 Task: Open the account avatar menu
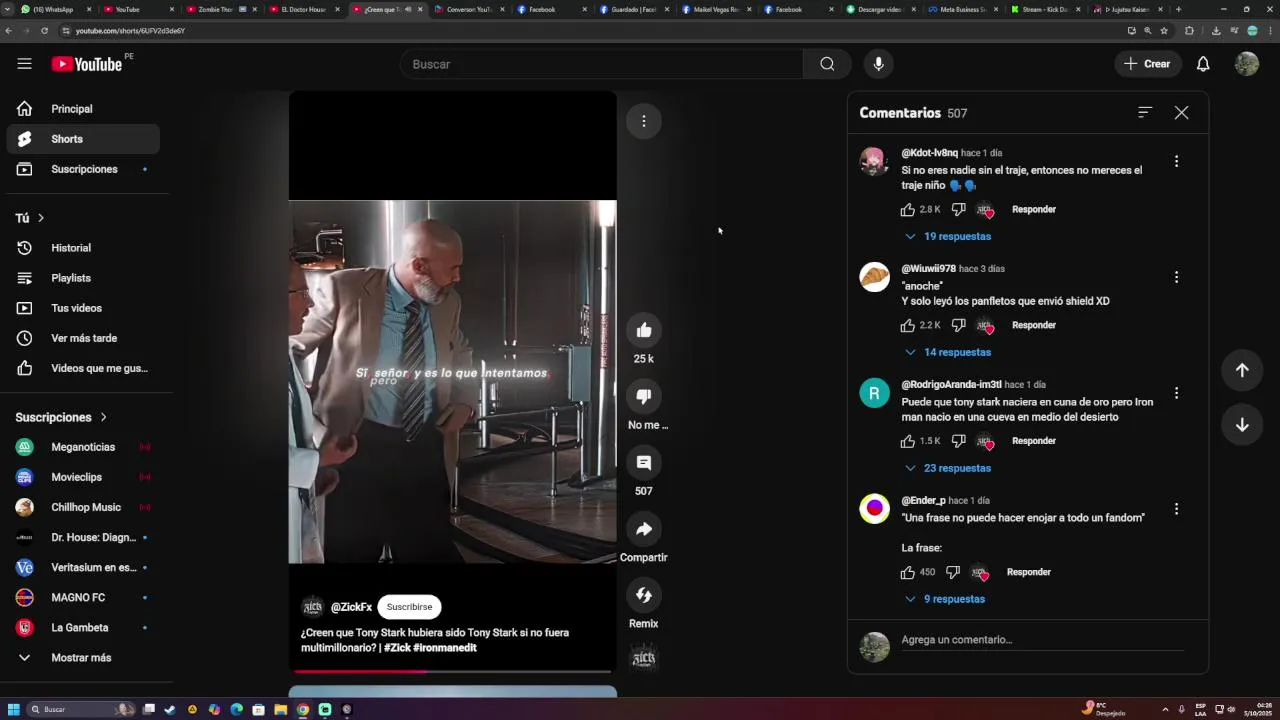[1246, 64]
